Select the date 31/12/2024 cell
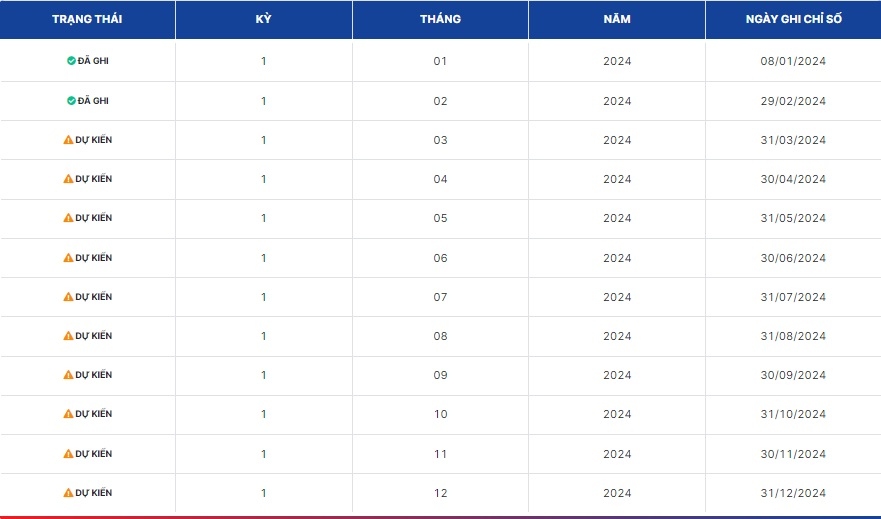Viewport: 881px width, 519px height. 793,493
